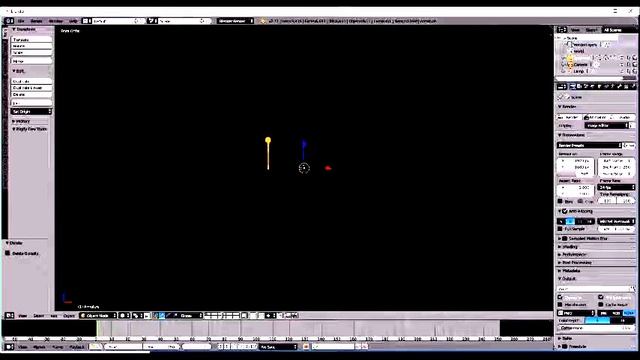
Task: Select the translate manipulator icon
Action: pyautogui.click(x=162, y=316)
